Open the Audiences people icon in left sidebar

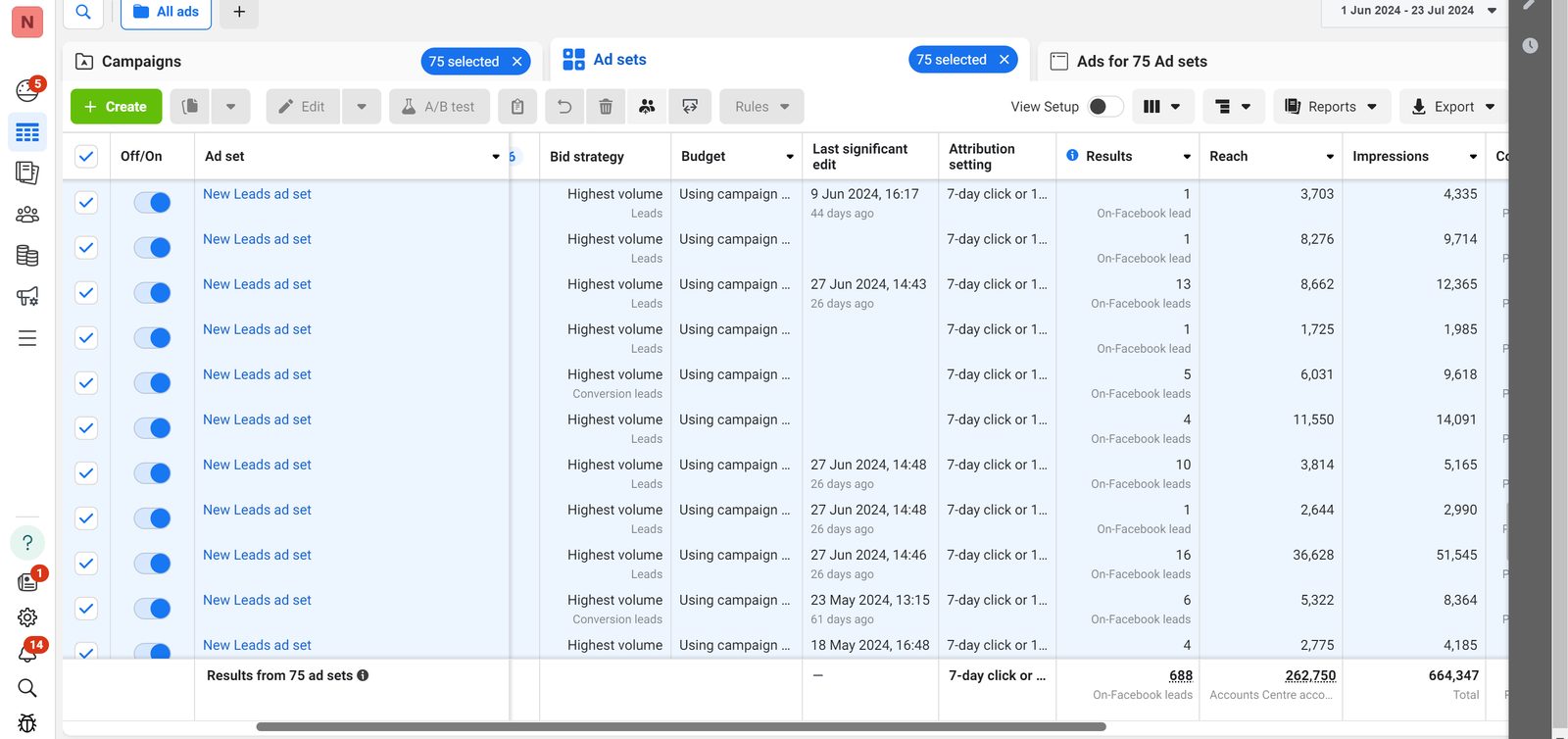(x=27, y=214)
